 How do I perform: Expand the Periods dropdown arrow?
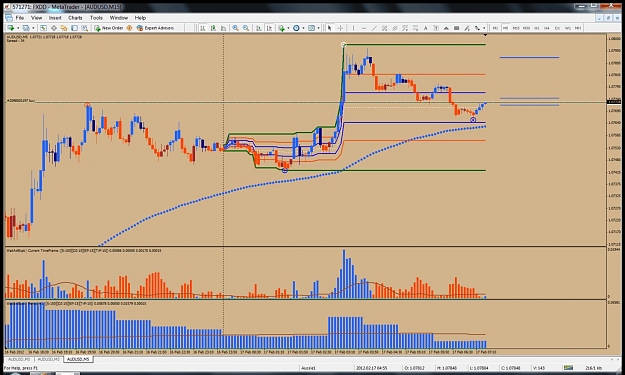[x=303, y=28]
